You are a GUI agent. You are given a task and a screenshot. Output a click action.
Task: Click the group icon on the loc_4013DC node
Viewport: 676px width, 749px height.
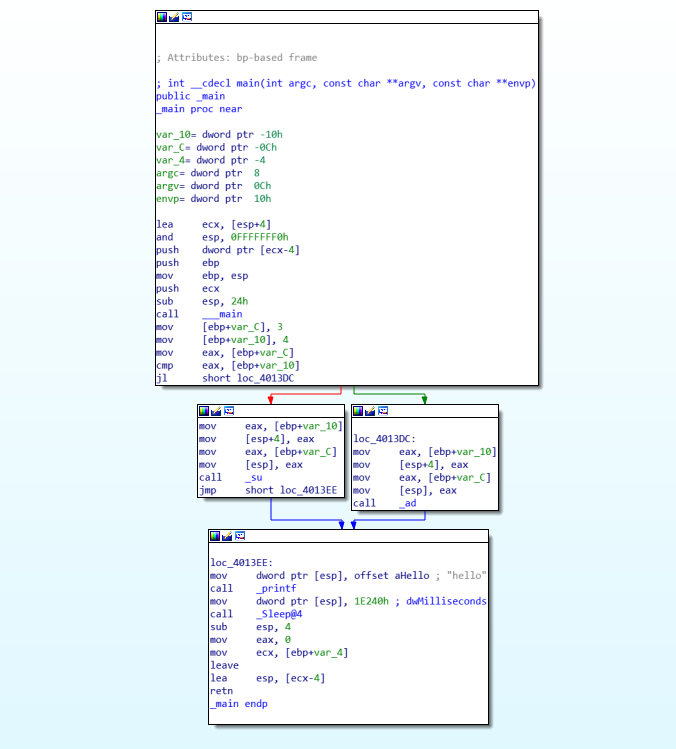tap(383, 411)
